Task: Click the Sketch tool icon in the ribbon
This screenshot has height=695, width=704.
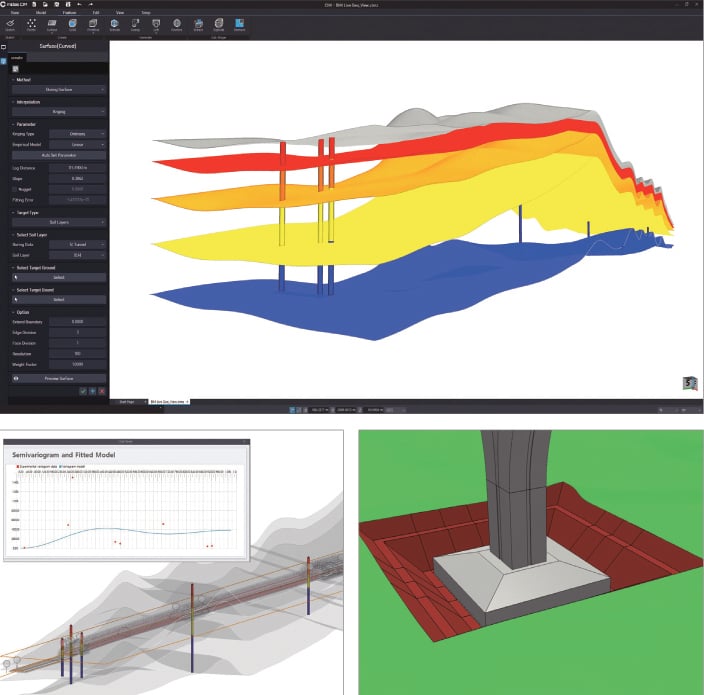Action: (10, 25)
